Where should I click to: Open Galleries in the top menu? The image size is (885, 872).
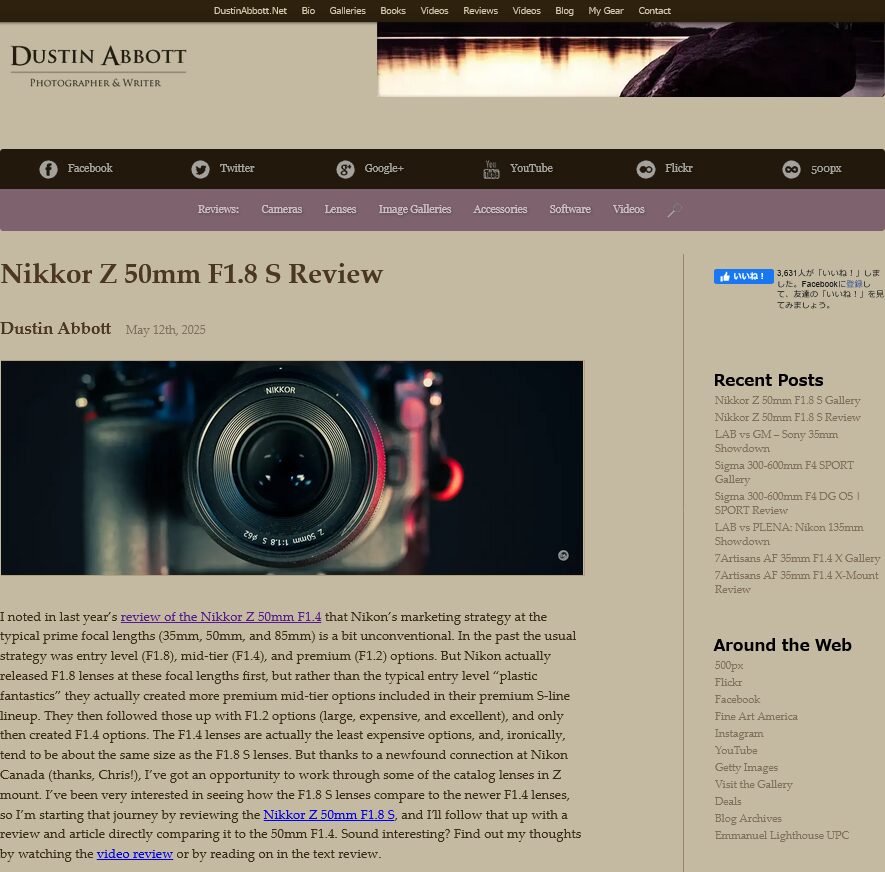348,11
